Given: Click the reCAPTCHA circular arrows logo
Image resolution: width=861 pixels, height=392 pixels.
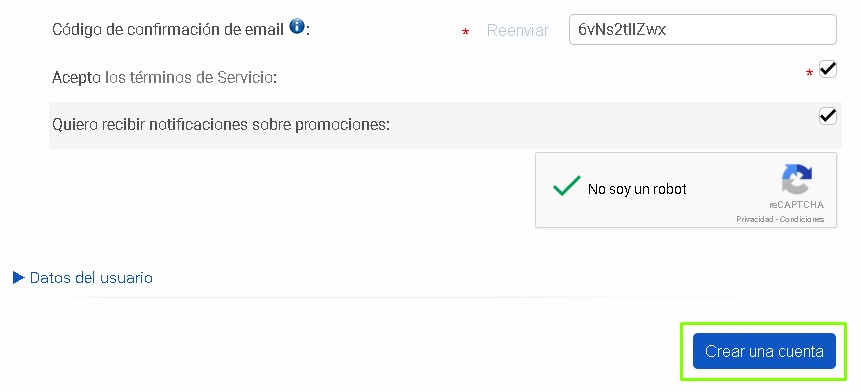Looking at the screenshot, I should [797, 180].
